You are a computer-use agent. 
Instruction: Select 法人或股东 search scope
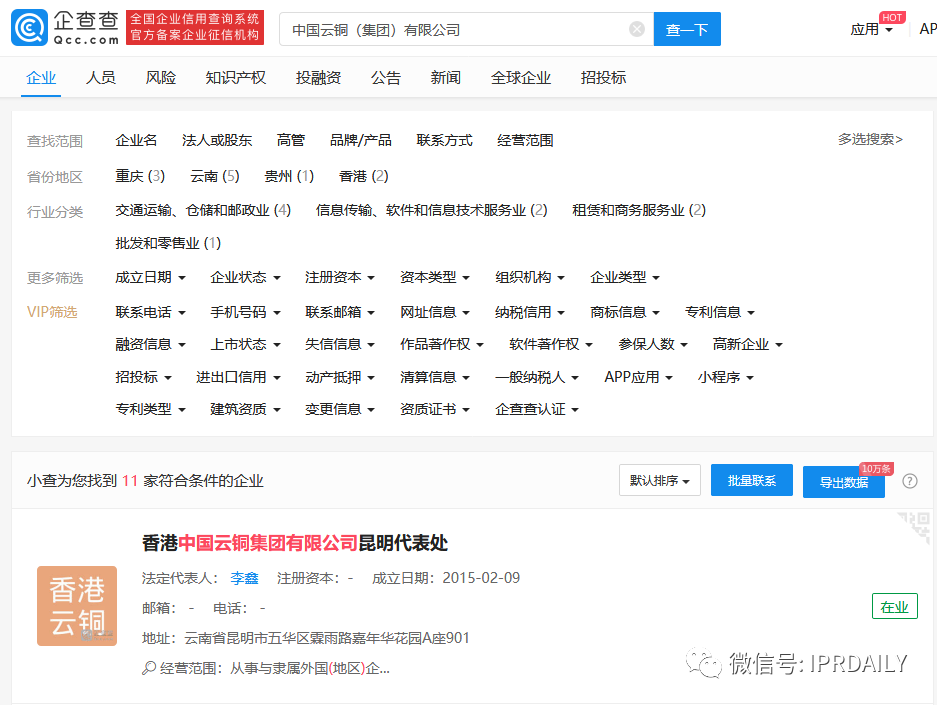[217, 140]
